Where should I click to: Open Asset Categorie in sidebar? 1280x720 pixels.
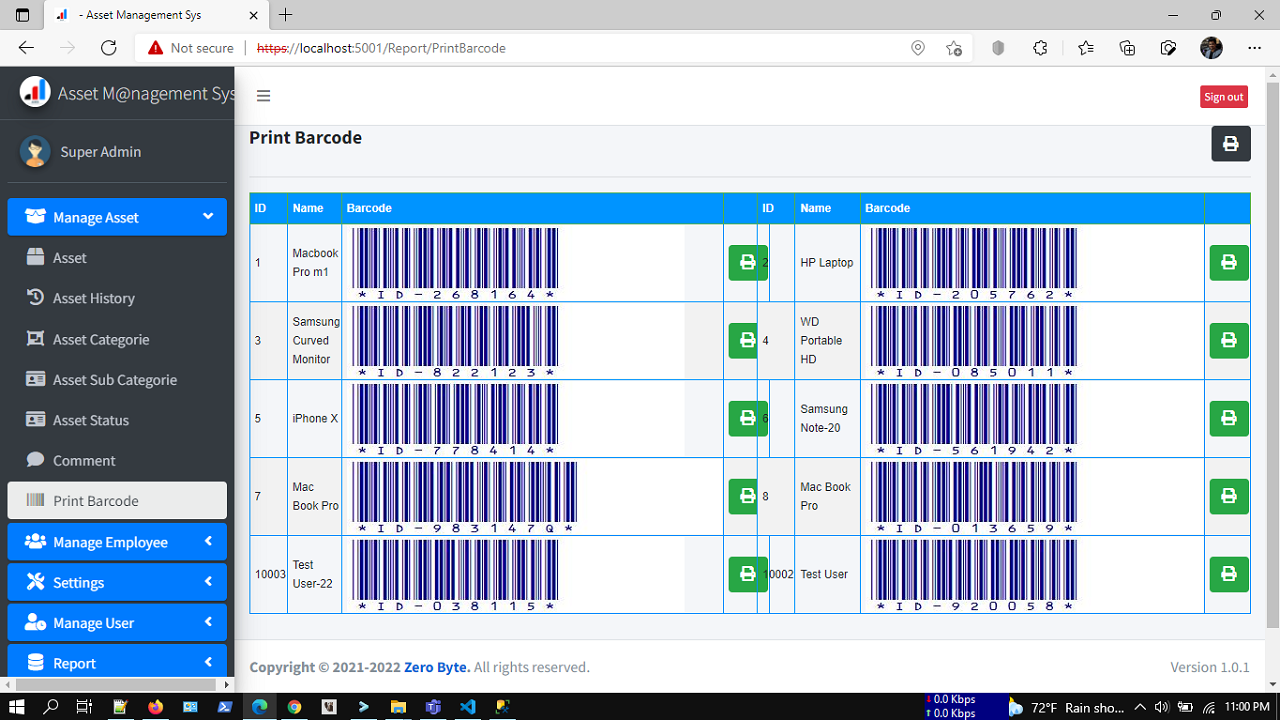(x=117, y=339)
